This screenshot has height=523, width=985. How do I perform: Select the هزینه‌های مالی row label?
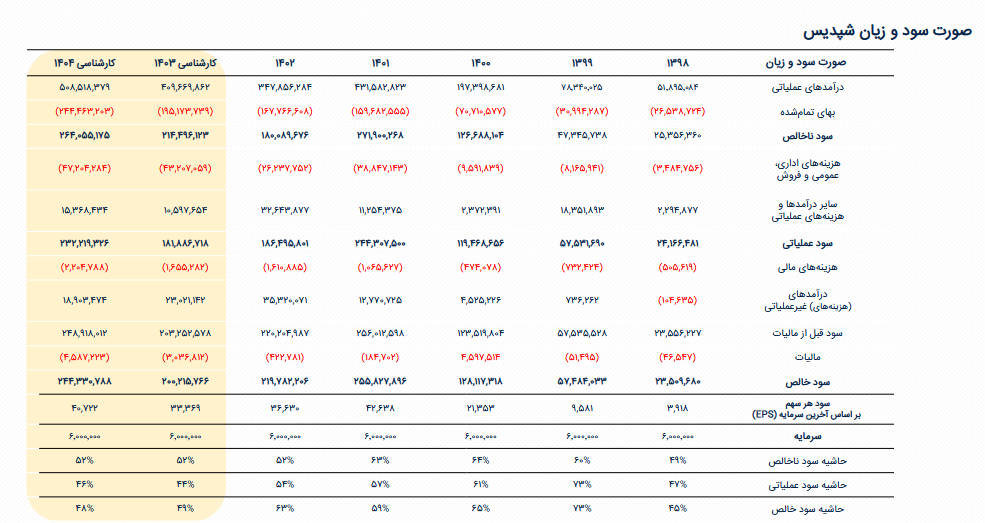pyautogui.click(x=812, y=267)
